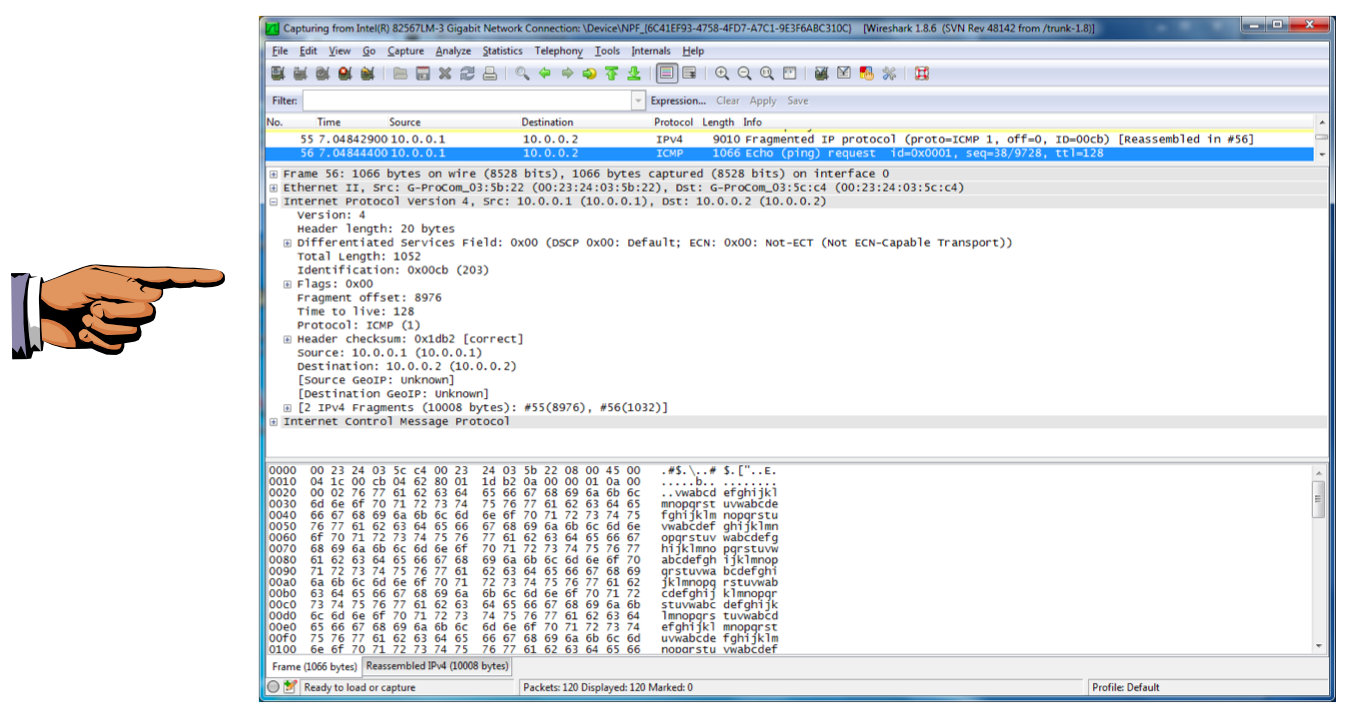Click the display Filter input field
This screenshot has height=715, width=1347.
tap(467, 101)
